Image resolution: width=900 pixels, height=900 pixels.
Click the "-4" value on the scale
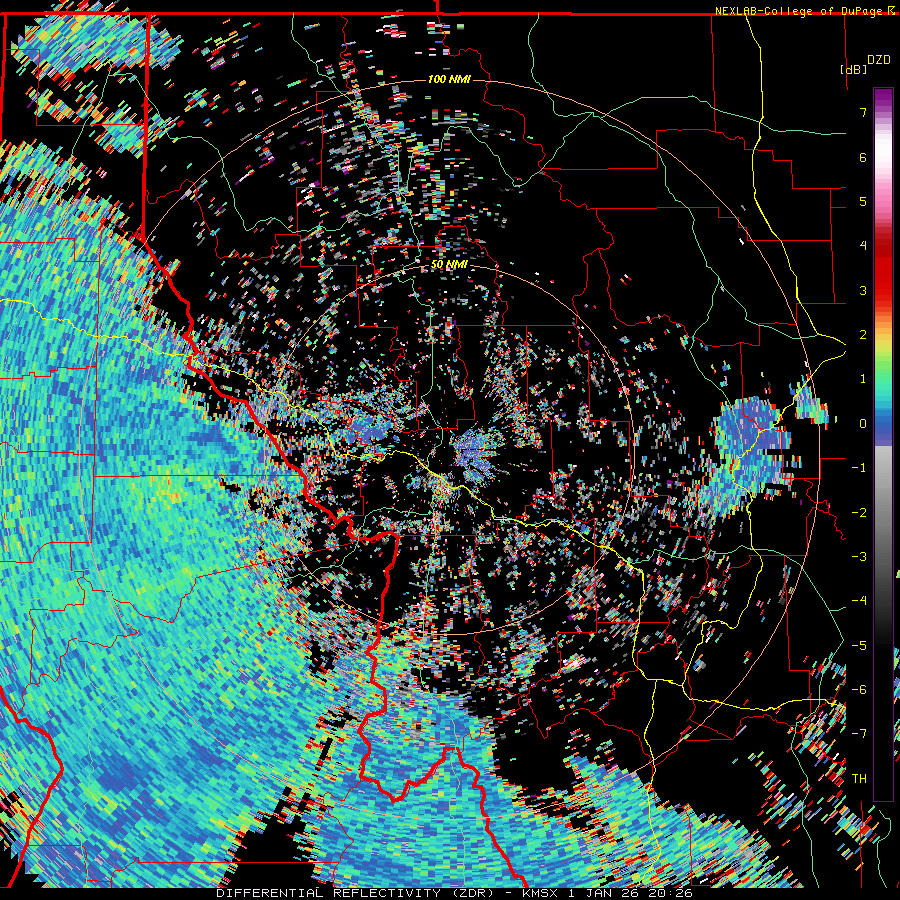[x=859, y=601]
